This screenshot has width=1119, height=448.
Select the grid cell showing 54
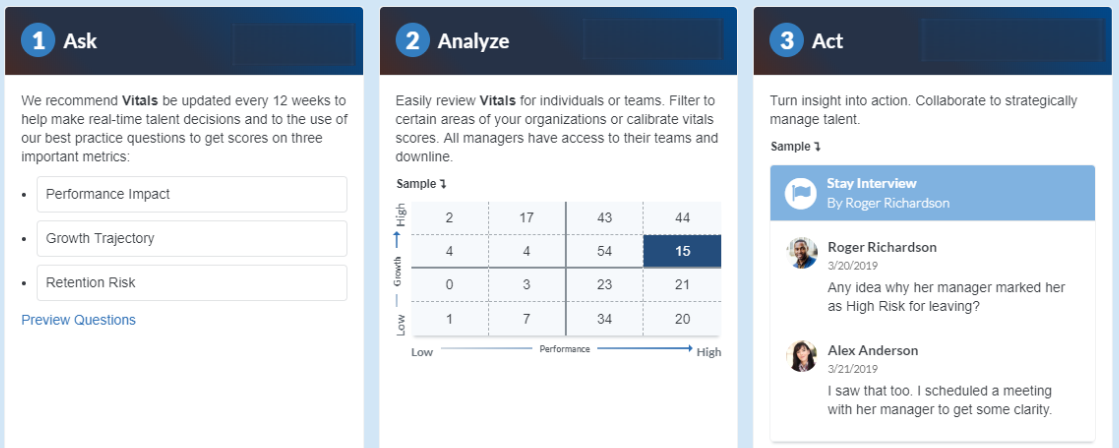pyautogui.click(x=604, y=251)
